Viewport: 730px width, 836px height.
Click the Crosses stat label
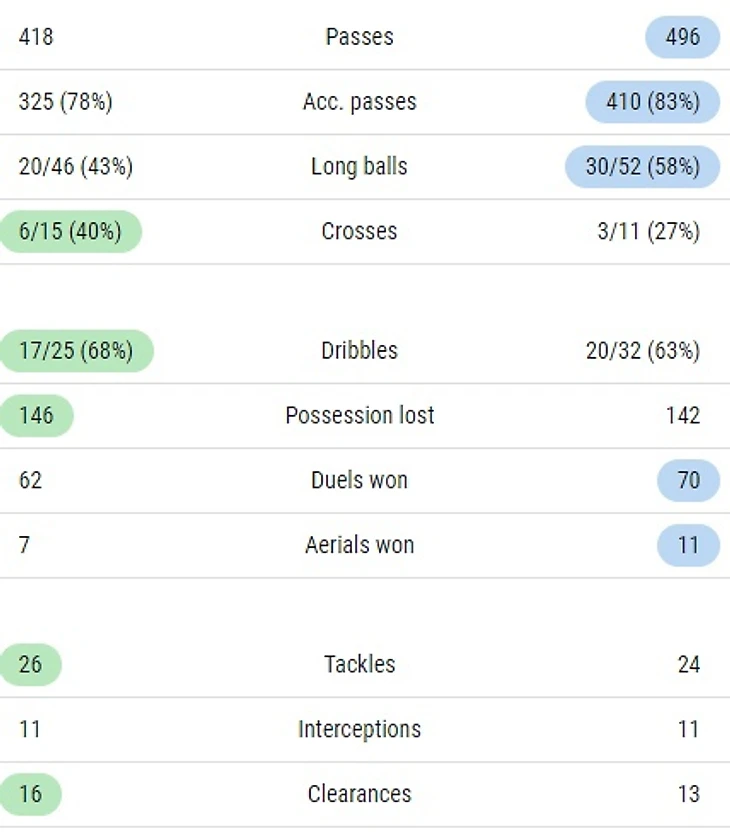360,231
